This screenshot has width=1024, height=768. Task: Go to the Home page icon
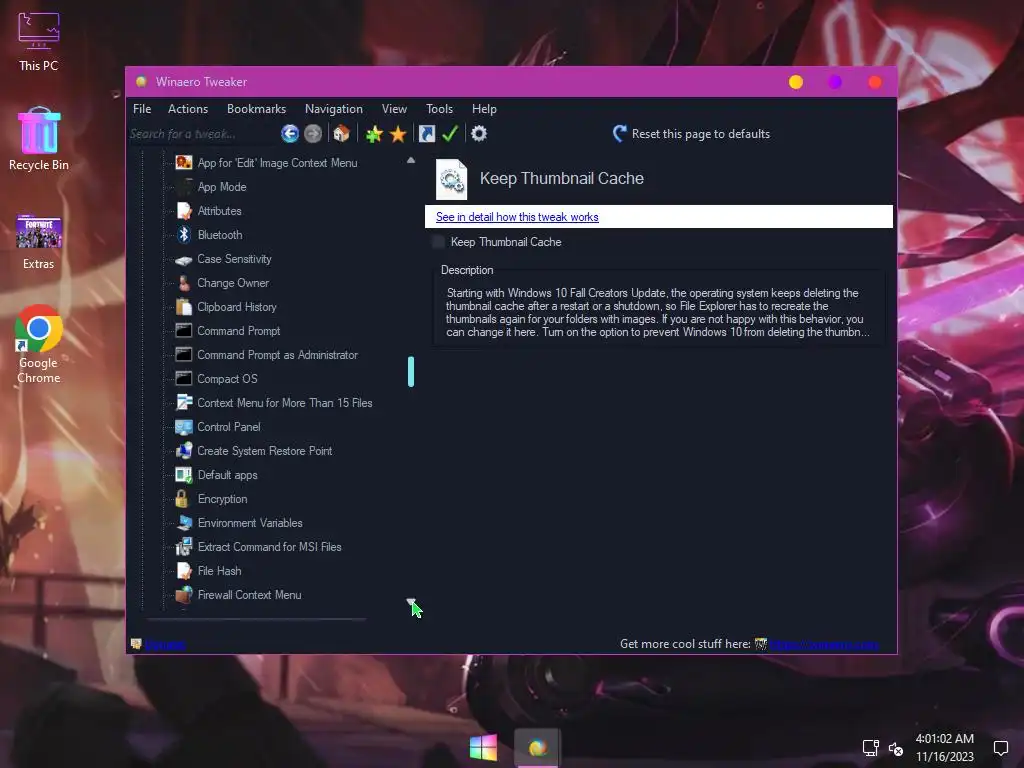pos(342,134)
